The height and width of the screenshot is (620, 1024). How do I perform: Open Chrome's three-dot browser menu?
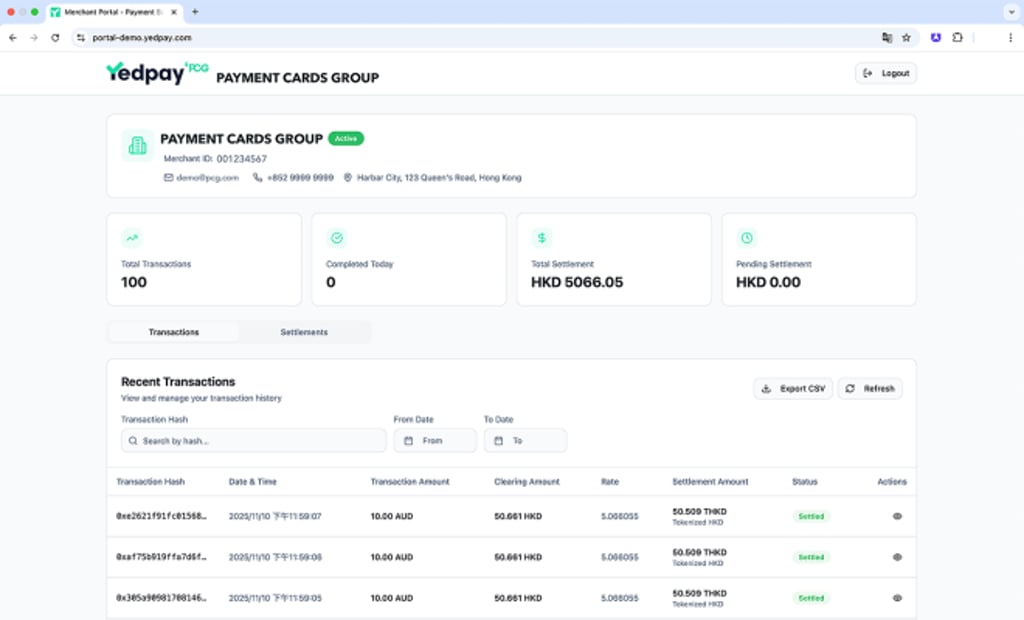(x=1011, y=37)
